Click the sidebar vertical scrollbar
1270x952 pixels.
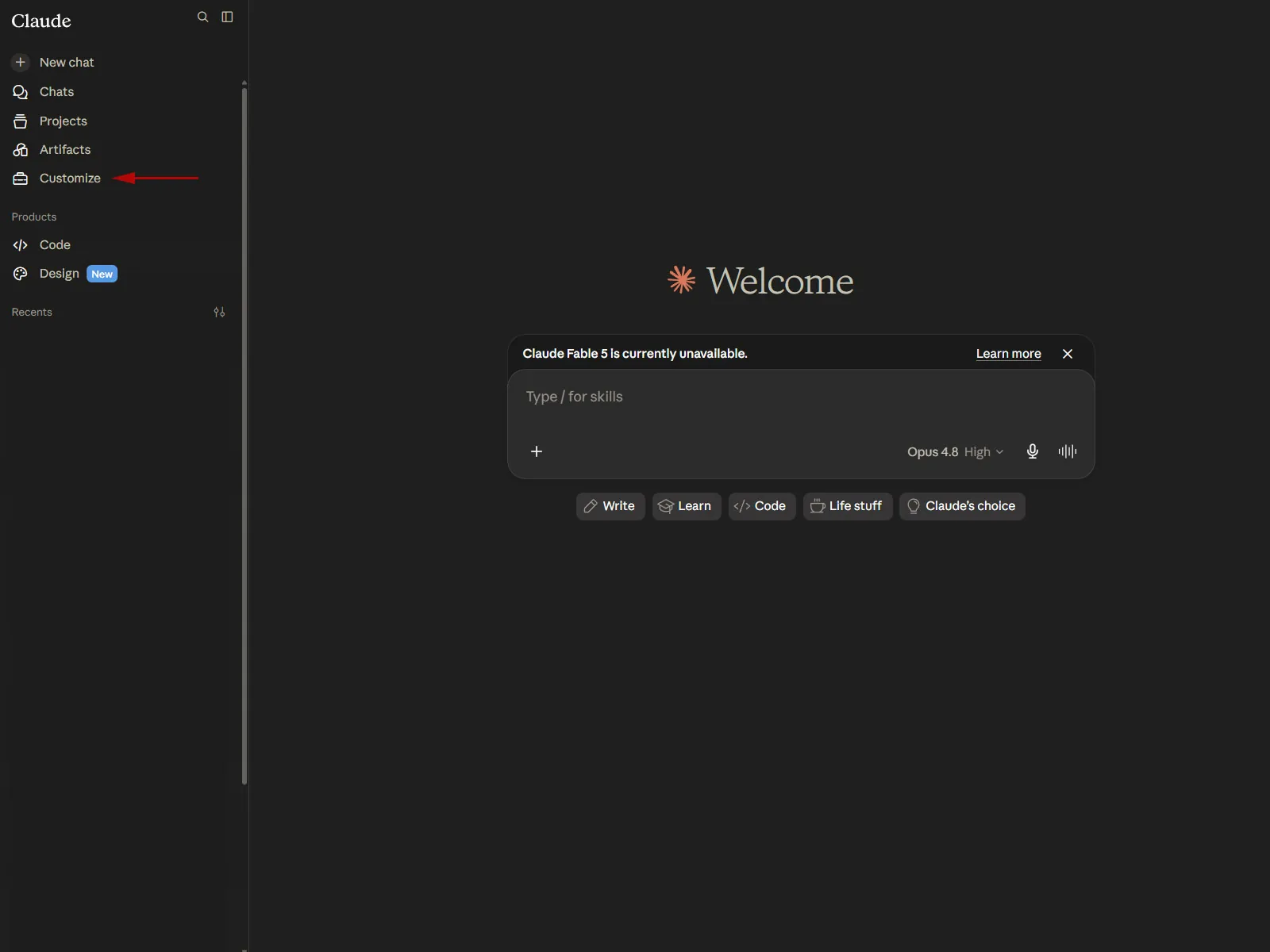pos(244,436)
